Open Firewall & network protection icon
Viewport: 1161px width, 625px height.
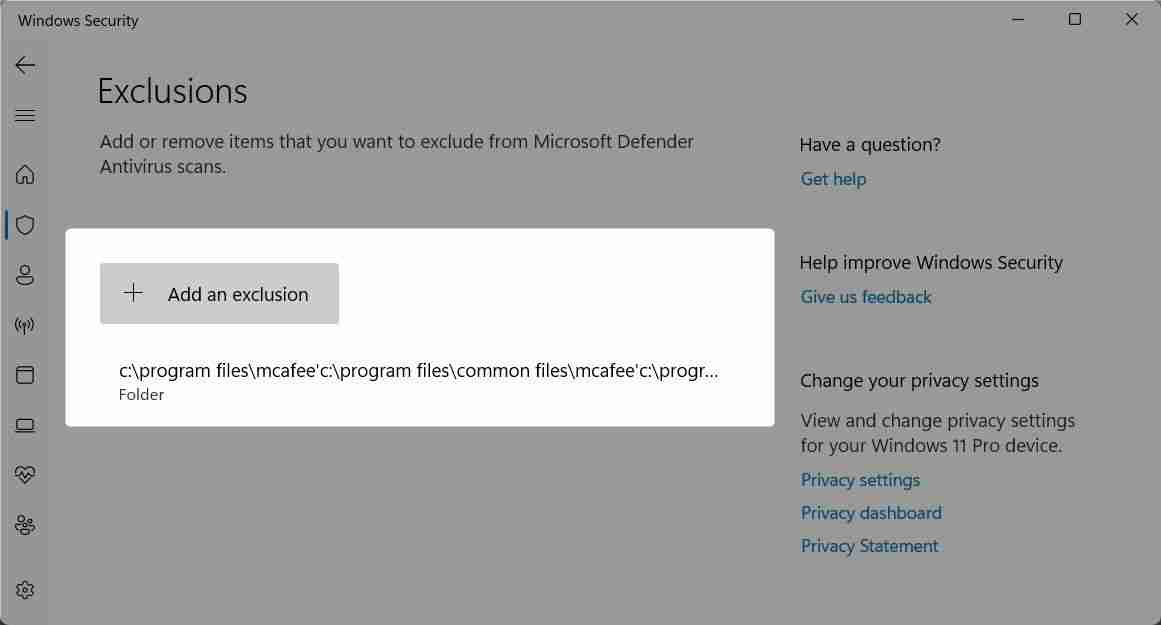(25, 324)
